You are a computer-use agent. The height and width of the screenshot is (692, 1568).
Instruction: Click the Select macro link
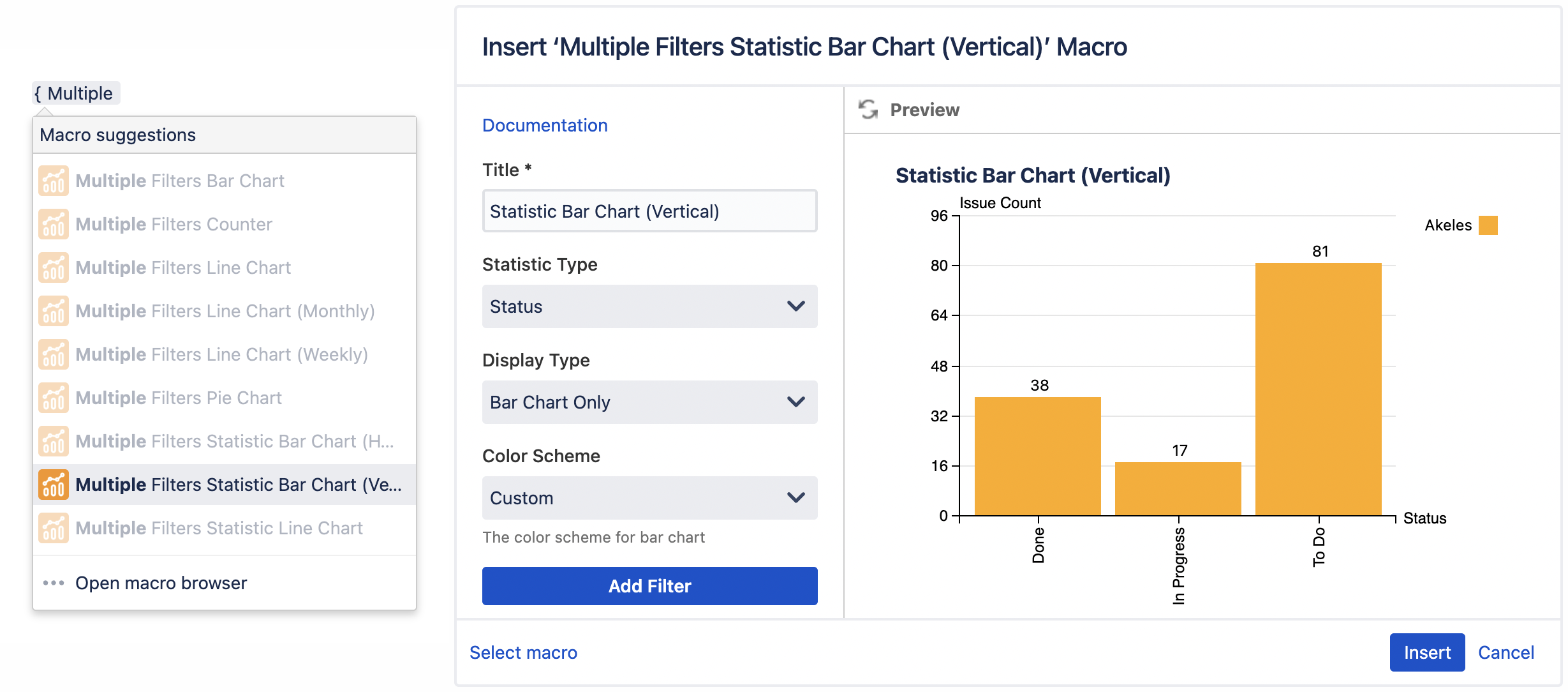tap(523, 652)
